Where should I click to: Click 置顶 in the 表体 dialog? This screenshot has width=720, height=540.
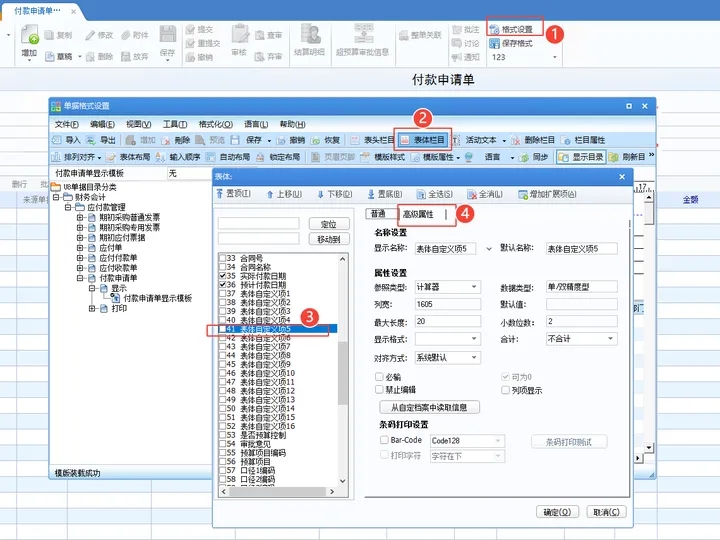233,194
